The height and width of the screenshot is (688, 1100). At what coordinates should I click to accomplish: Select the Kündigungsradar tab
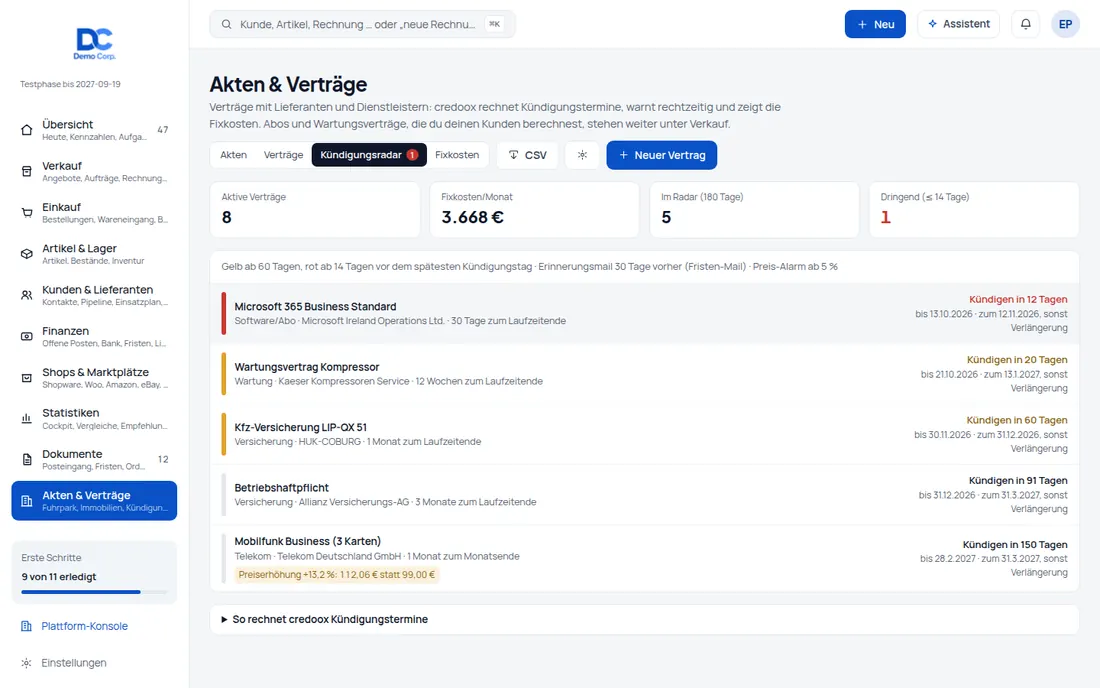coord(369,155)
